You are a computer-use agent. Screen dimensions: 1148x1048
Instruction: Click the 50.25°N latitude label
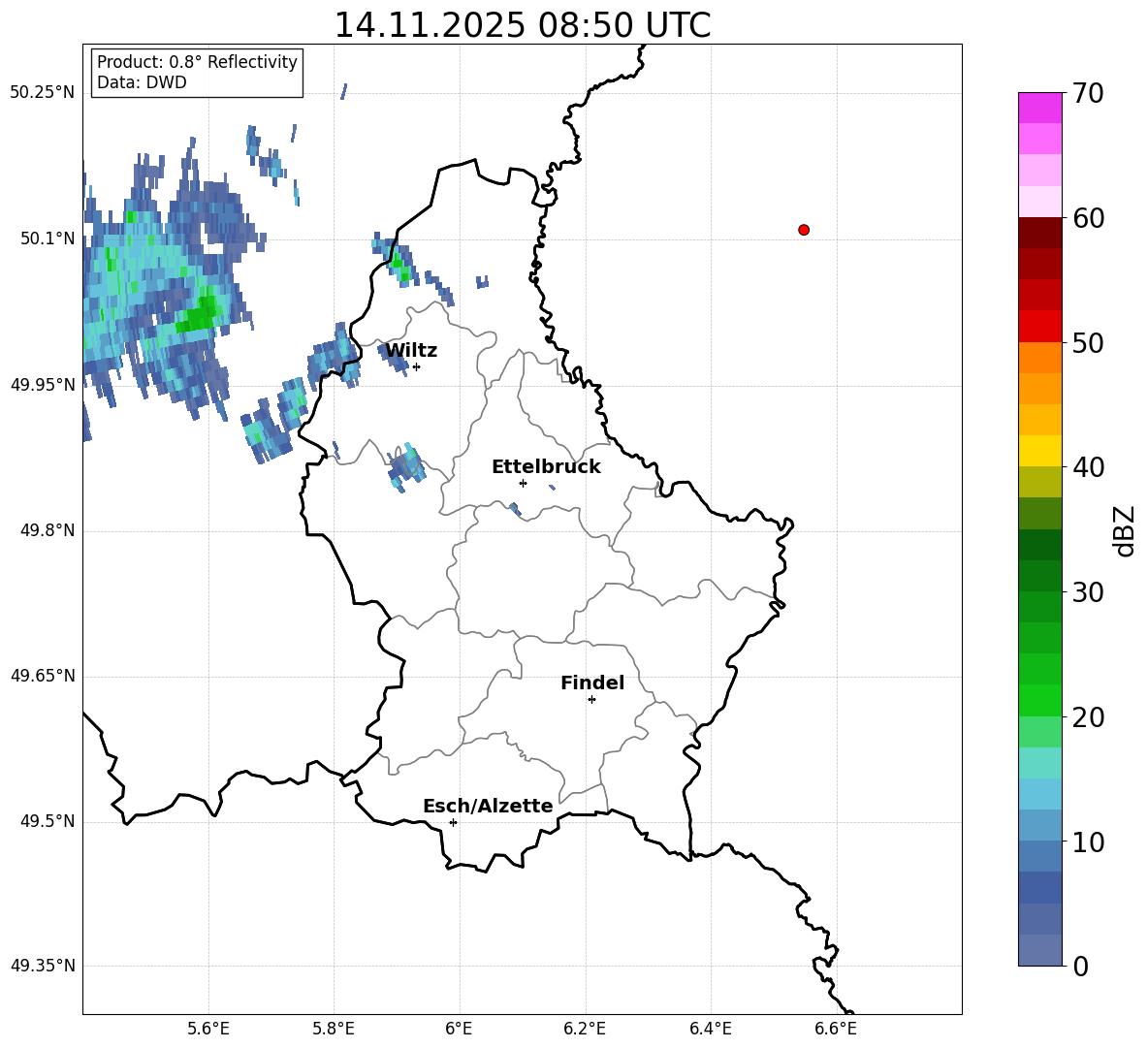coord(42,93)
